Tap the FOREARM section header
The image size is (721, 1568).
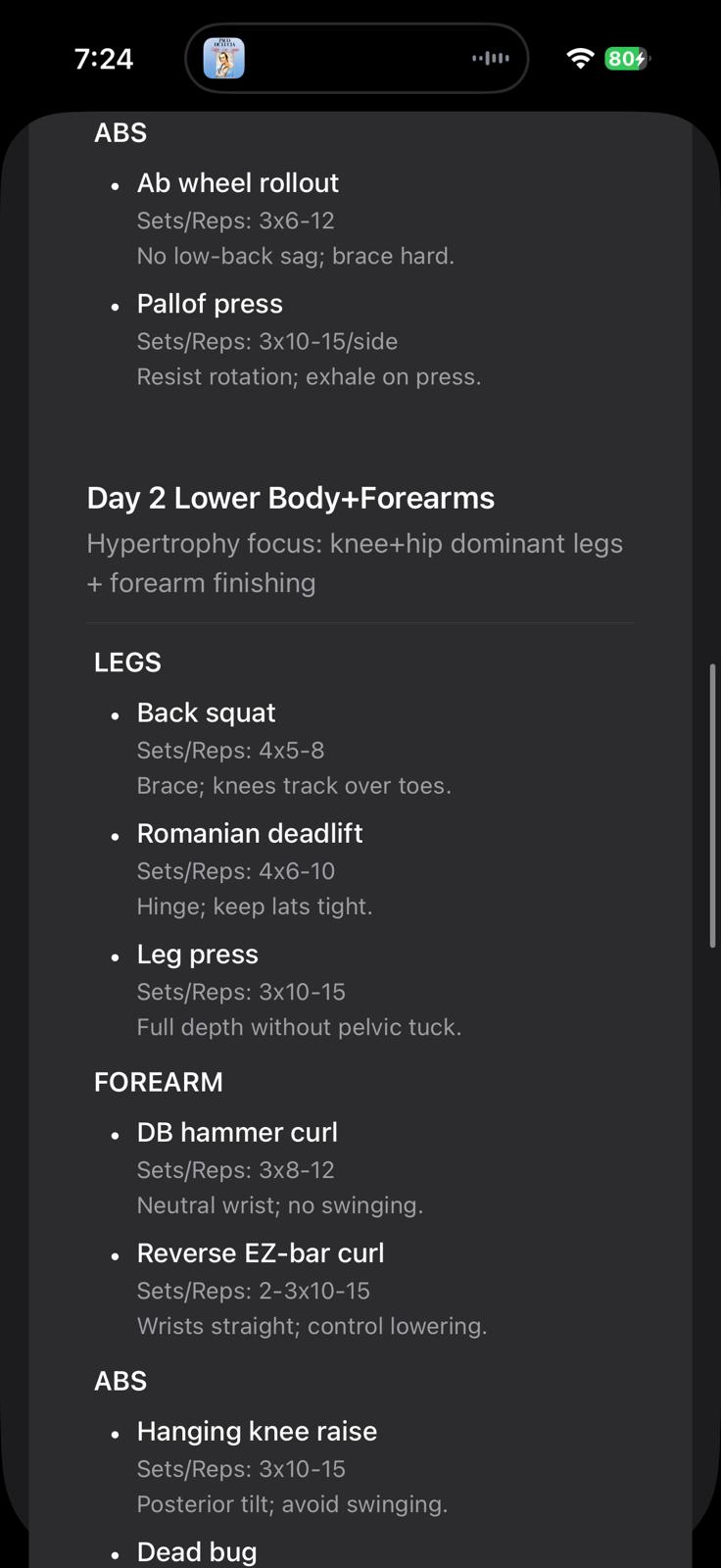click(159, 1082)
